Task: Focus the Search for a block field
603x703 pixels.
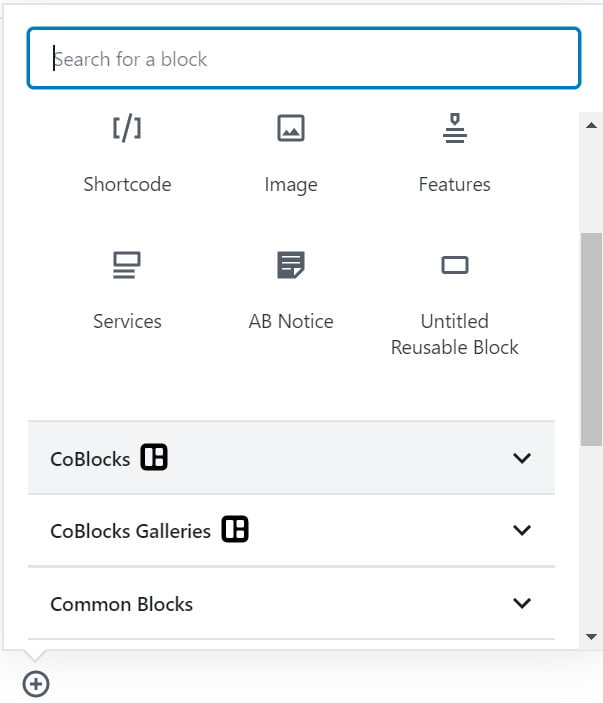Action: click(304, 58)
